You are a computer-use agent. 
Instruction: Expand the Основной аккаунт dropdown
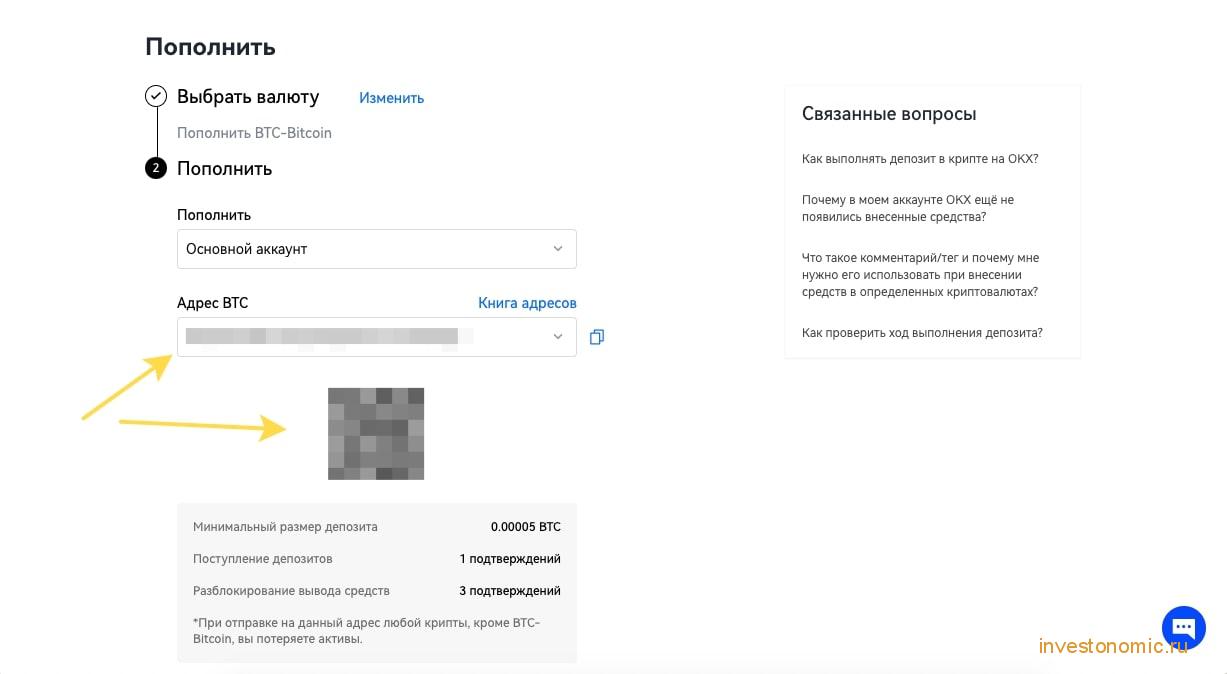377,249
